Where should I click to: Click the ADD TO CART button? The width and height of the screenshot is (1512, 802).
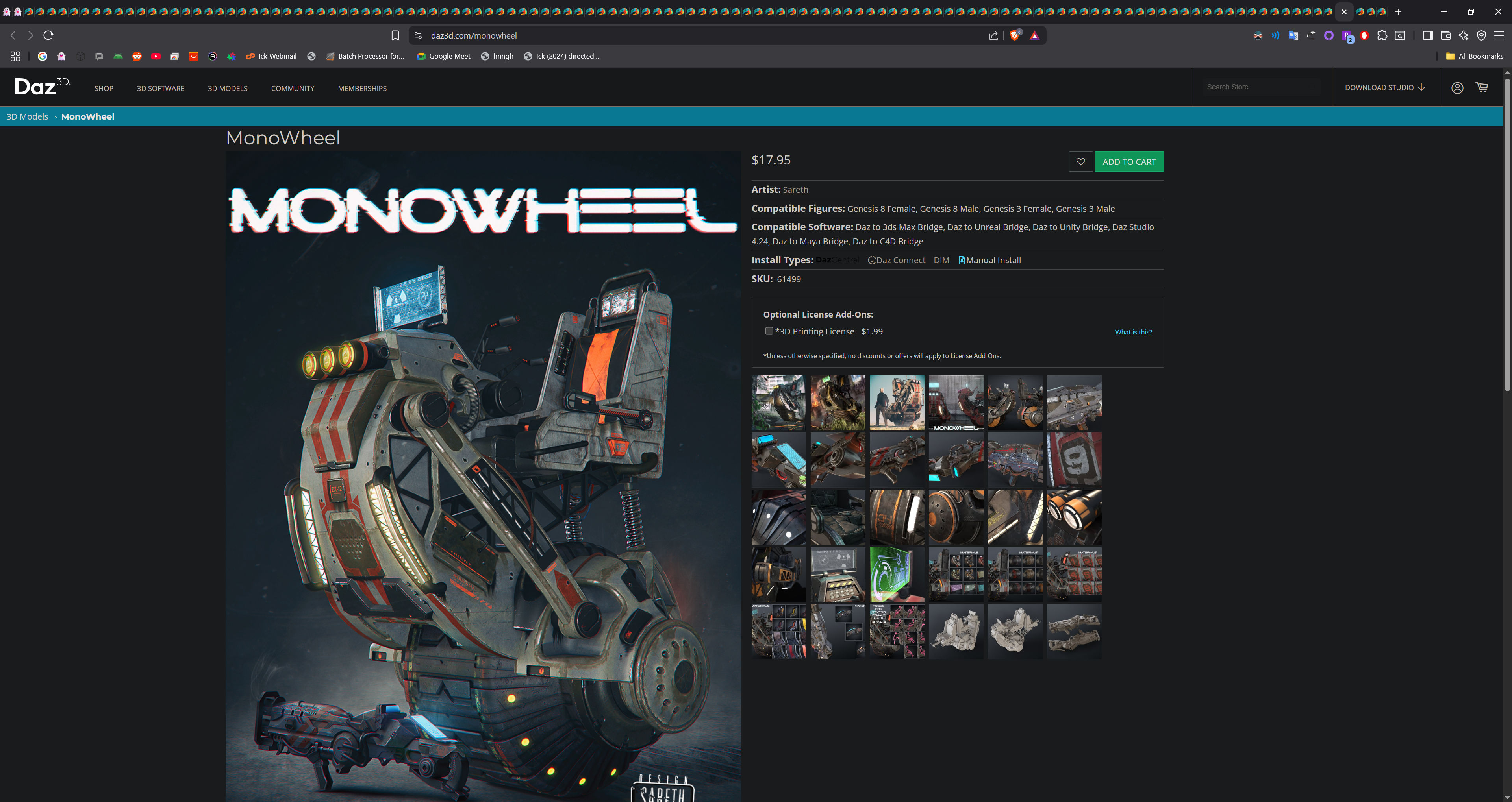point(1129,161)
